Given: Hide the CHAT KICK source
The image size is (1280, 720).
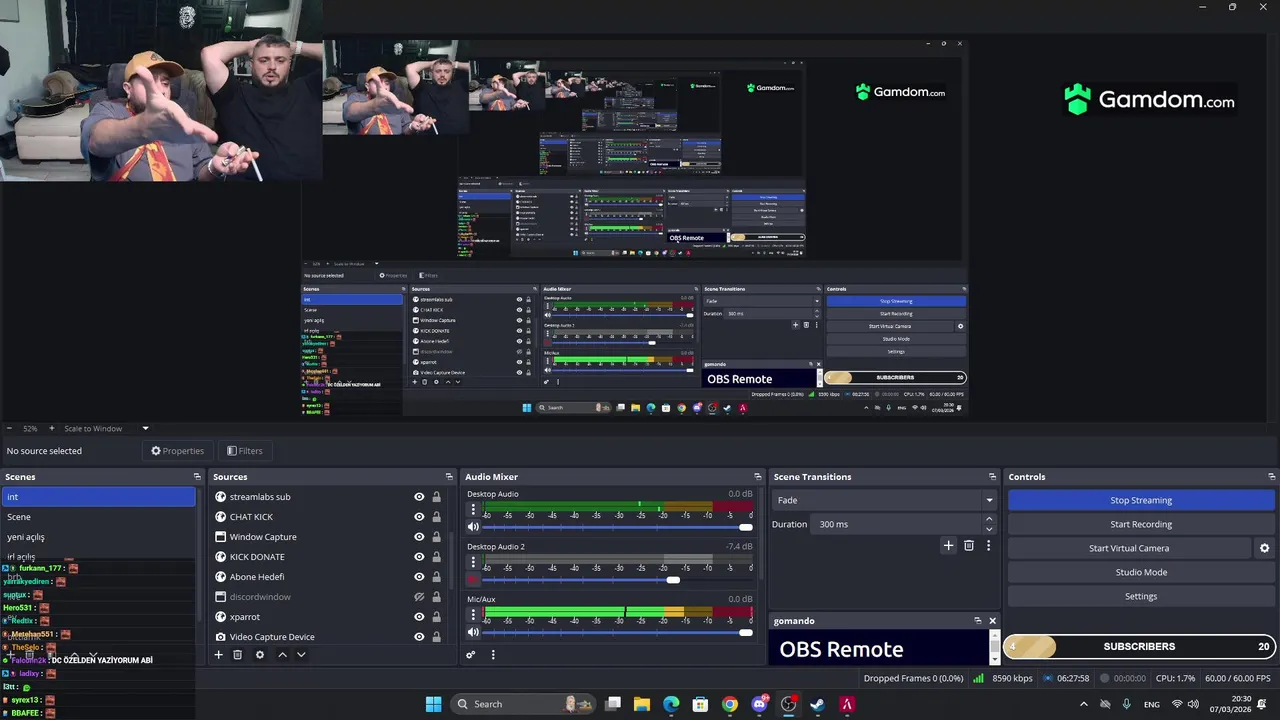Looking at the screenshot, I should (x=419, y=517).
